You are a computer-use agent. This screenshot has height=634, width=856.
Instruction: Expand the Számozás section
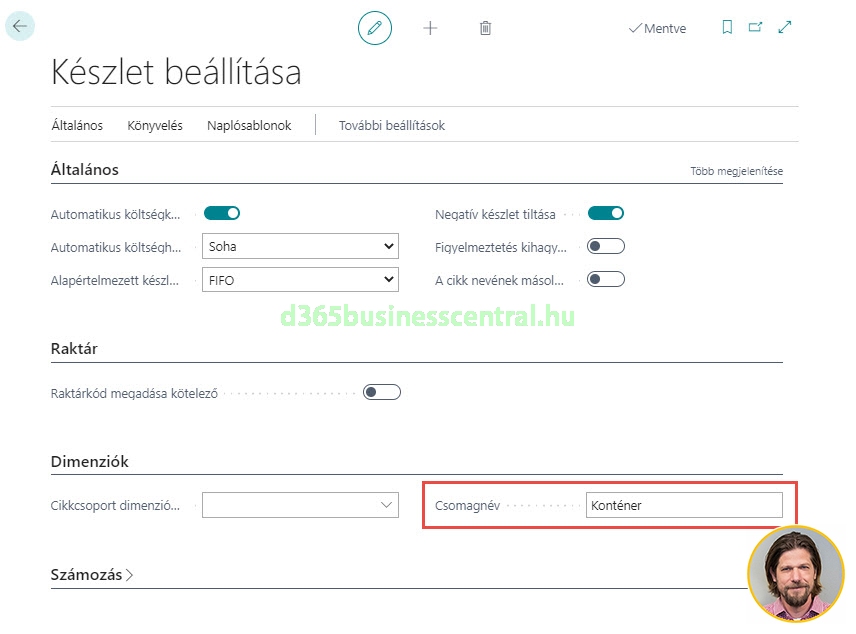point(92,575)
